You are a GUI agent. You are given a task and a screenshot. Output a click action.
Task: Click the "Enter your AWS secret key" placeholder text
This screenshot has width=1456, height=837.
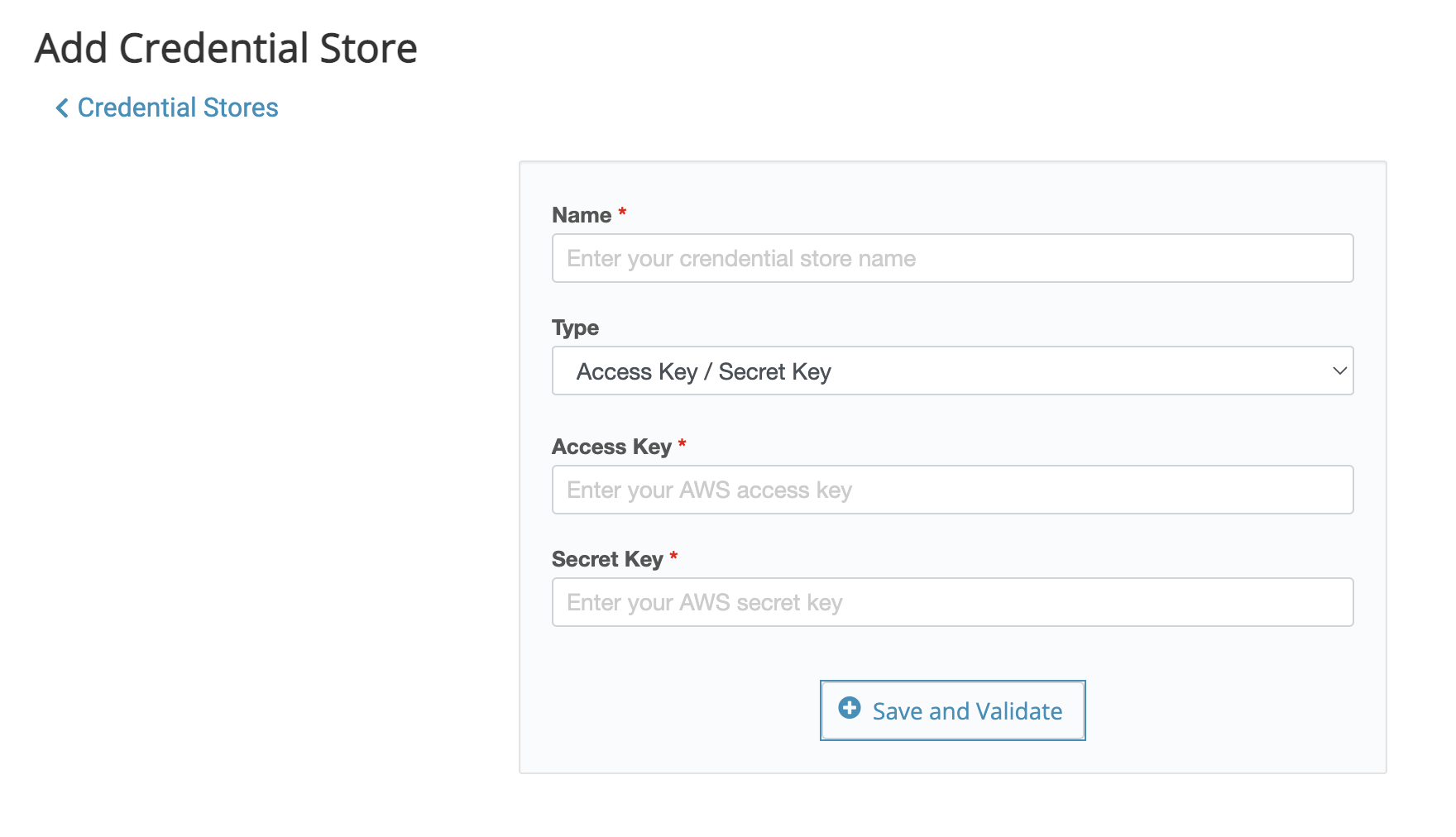[x=704, y=603]
